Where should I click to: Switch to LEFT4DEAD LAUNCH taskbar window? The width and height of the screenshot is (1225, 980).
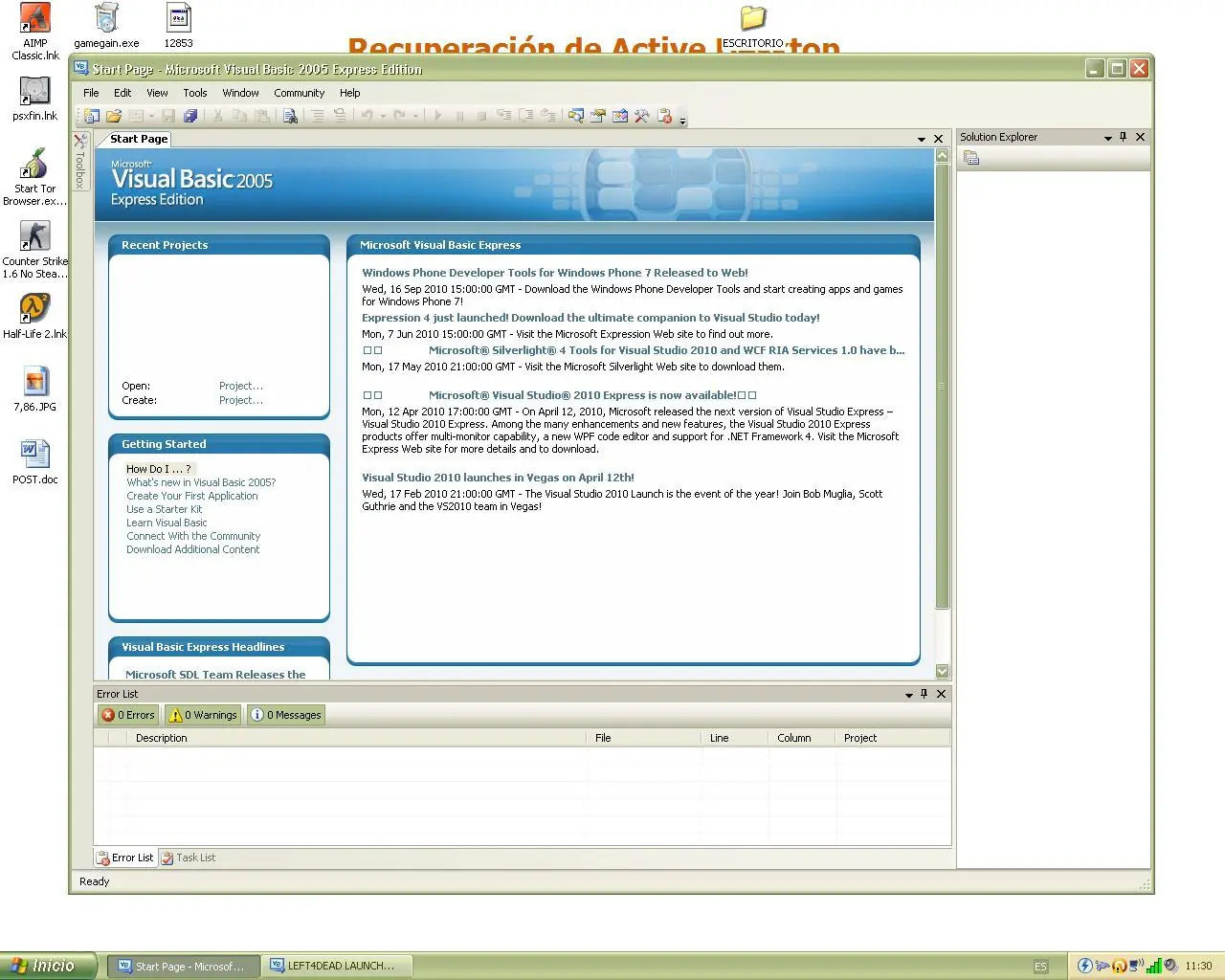pos(336,966)
